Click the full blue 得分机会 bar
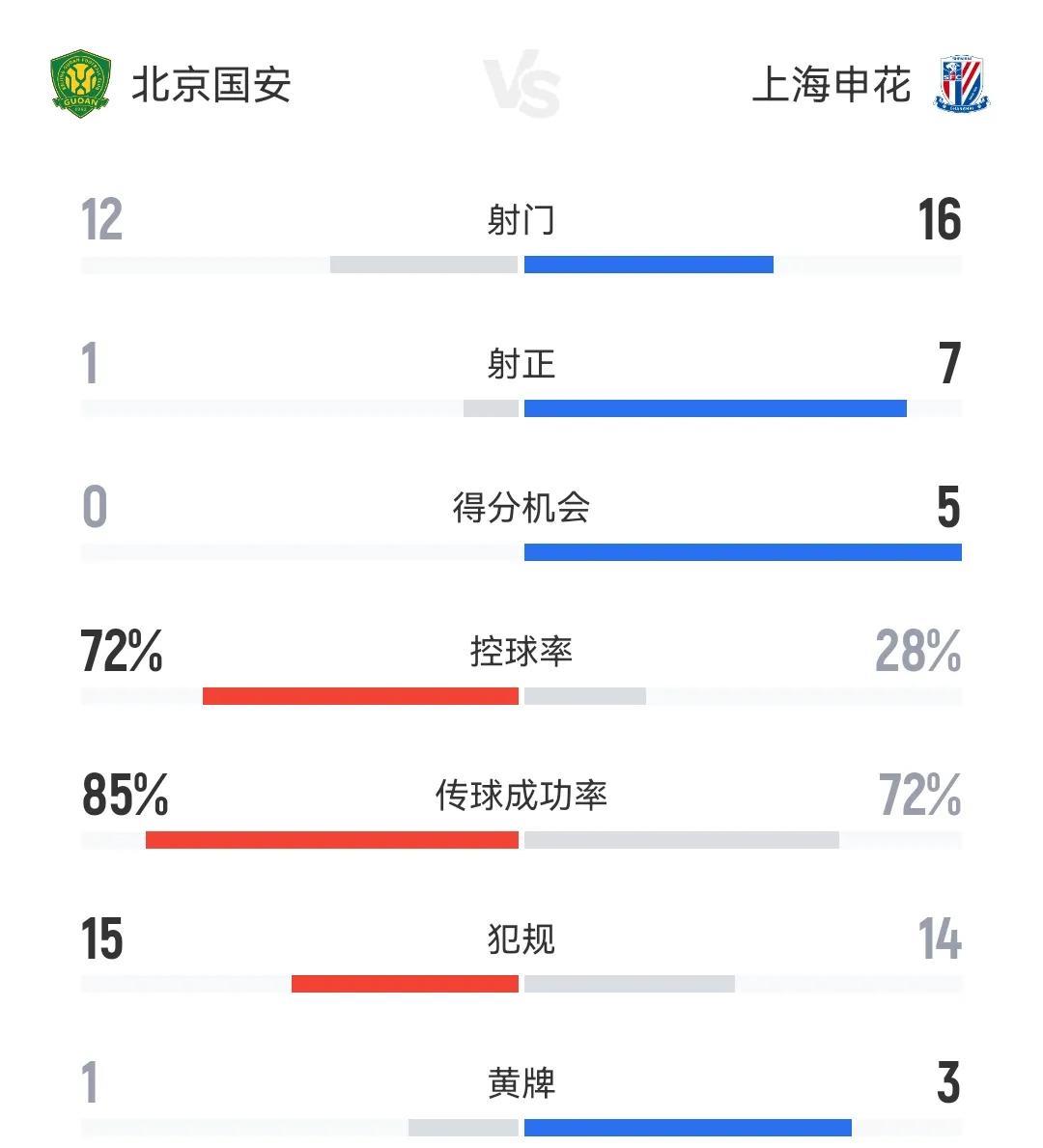This screenshot has height=1148, width=1043. [x=743, y=552]
